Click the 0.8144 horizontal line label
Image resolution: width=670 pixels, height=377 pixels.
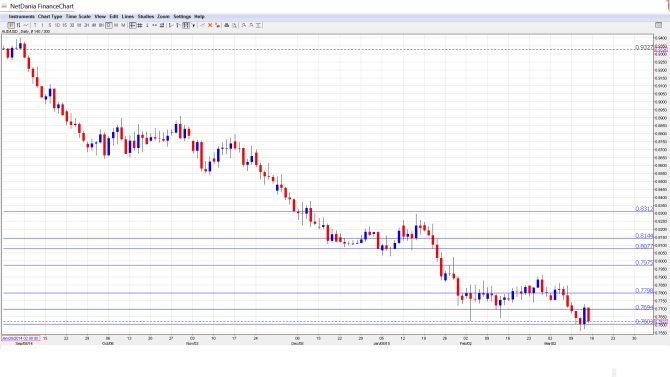pos(644,236)
